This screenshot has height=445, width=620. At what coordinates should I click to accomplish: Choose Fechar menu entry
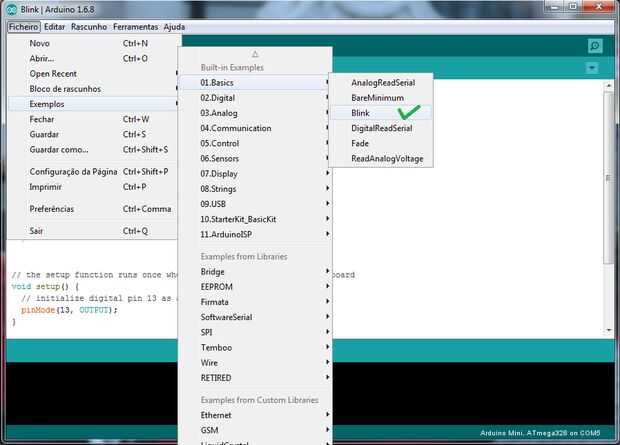pyautogui.click(x=94, y=119)
